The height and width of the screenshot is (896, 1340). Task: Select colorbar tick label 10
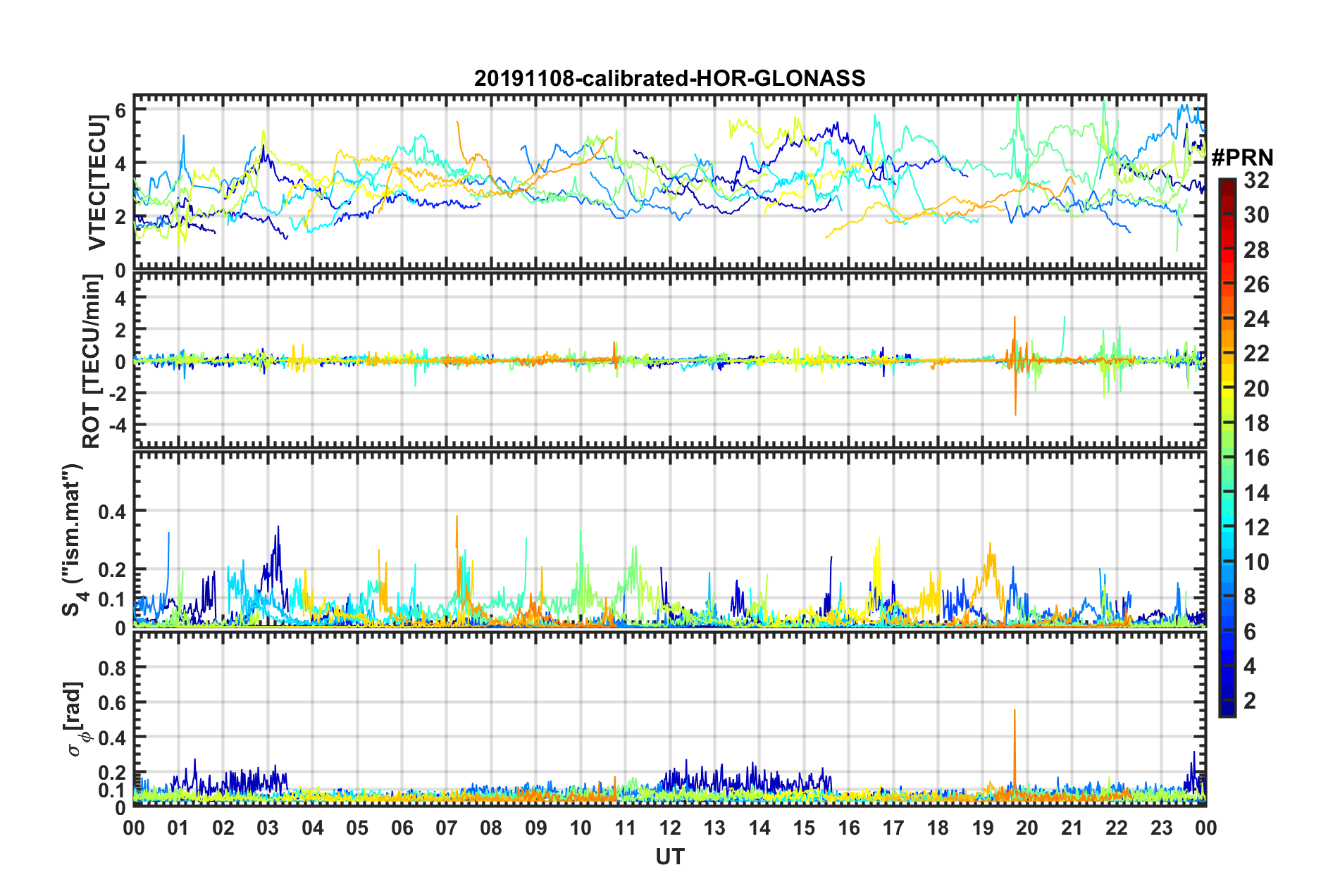coord(1256,562)
